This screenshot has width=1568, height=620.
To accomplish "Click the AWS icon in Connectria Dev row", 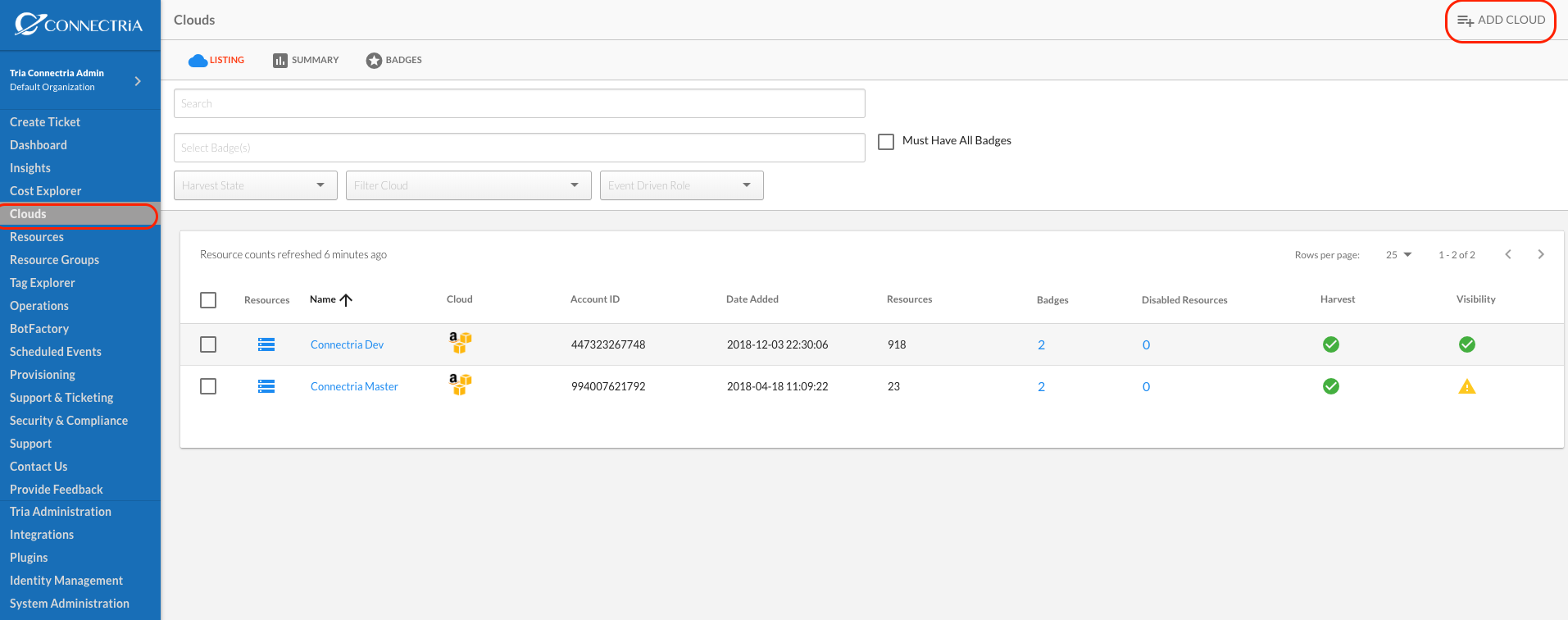I will (x=460, y=343).
